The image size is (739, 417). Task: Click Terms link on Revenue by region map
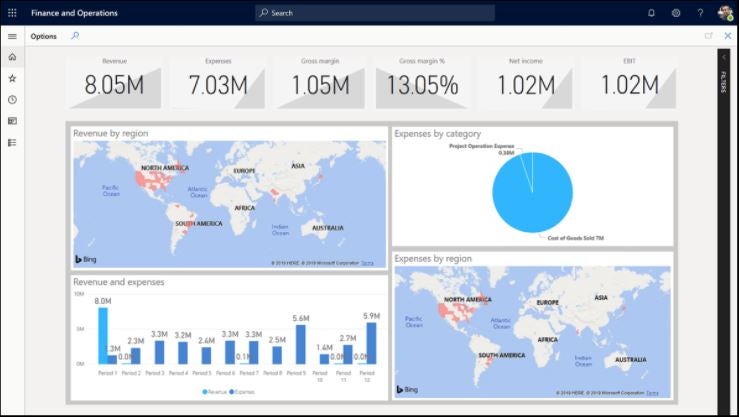click(368, 263)
